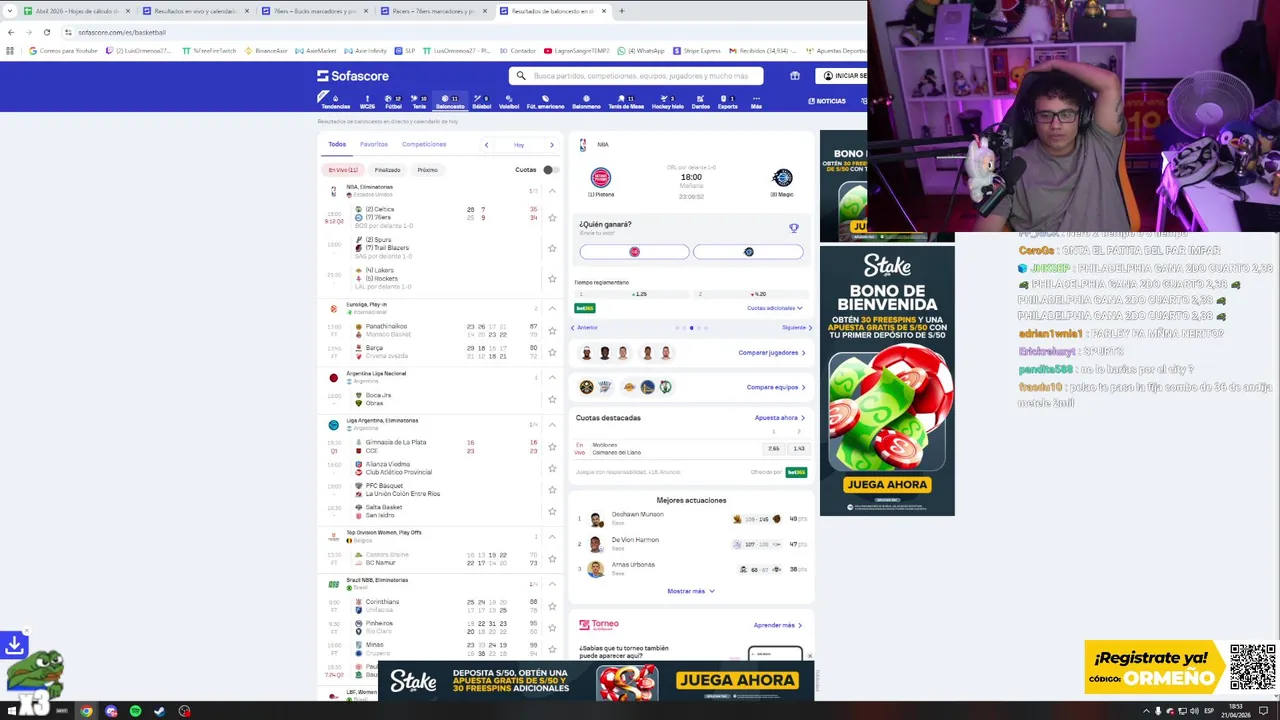Viewport: 1280px width, 720px height.
Task: Vote for Pistons logo button
Action: point(634,252)
